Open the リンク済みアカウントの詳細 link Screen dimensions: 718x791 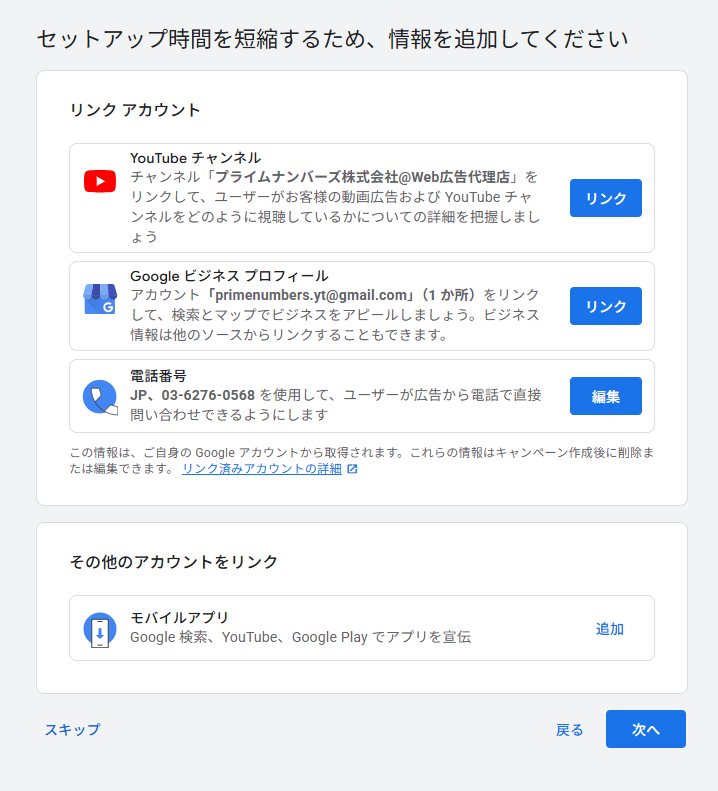(261, 469)
